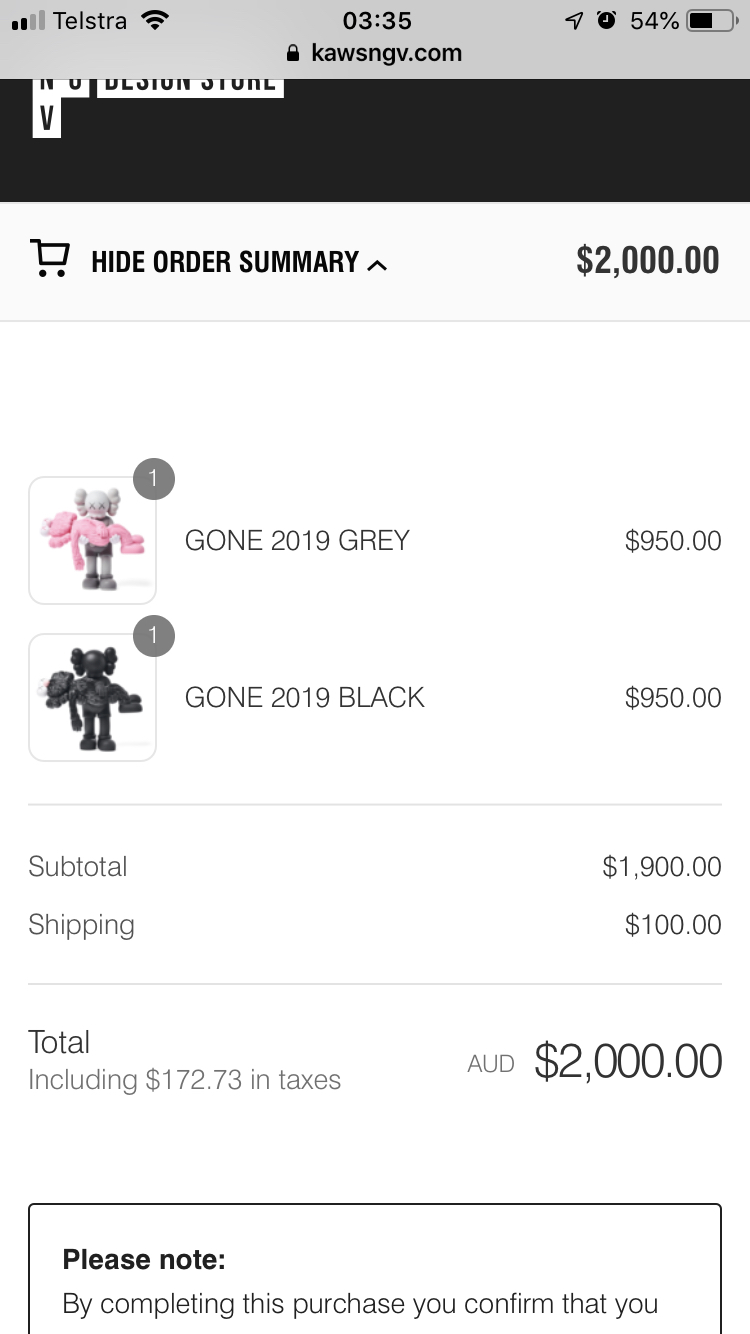This screenshot has height=1334, width=750.
Task: Tap the alarm clock status icon
Action: [x=606, y=20]
